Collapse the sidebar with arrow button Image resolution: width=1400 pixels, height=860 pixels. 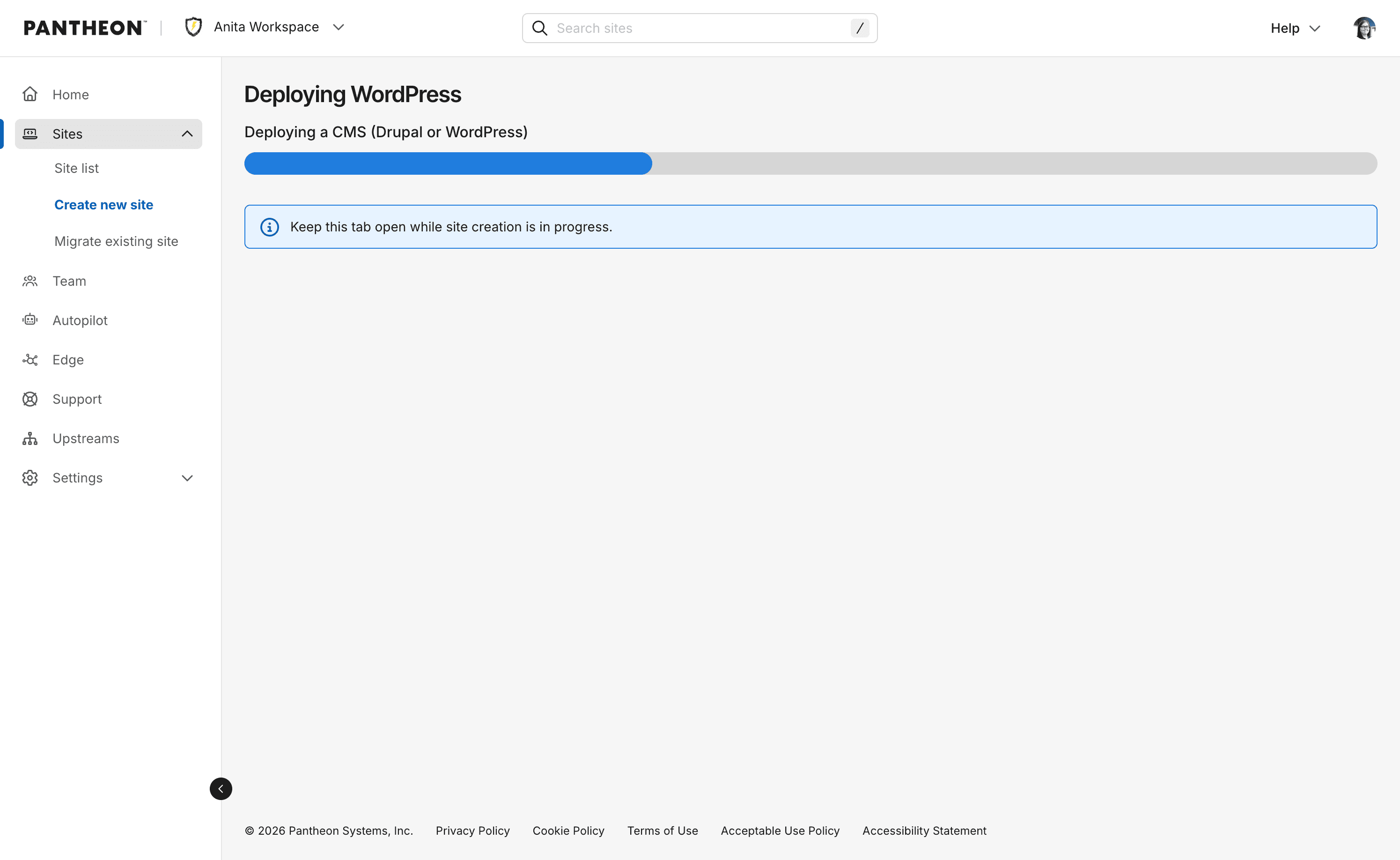[x=221, y=789]
